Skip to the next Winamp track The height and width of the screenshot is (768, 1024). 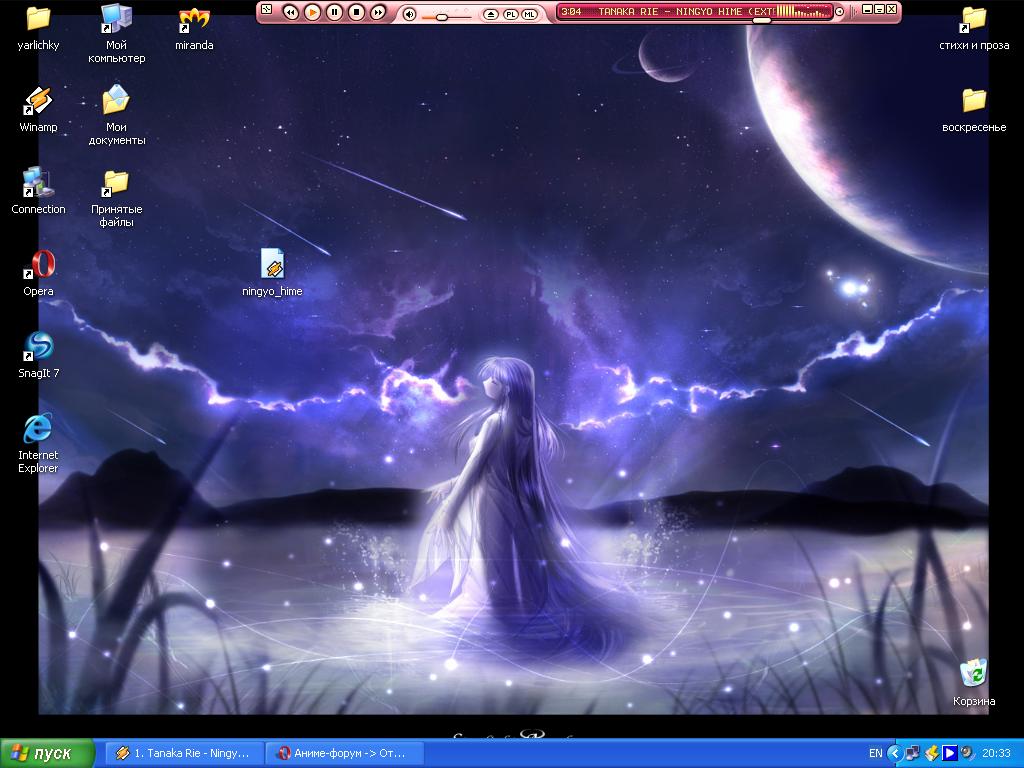tap(377, 12)
